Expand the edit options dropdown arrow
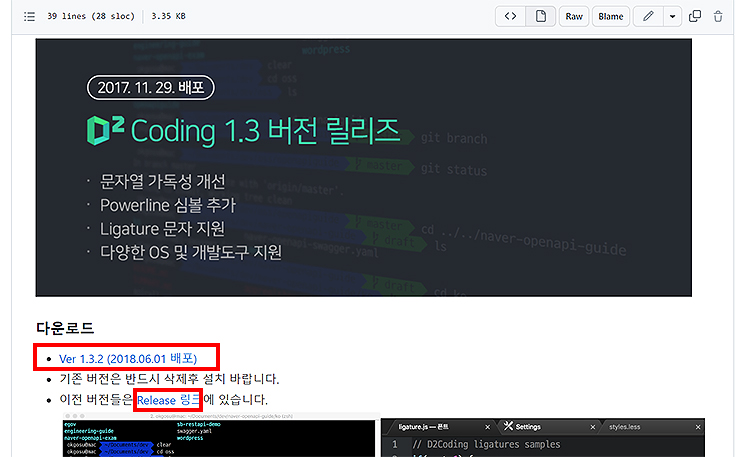The image size is (740, 457). 673,17
